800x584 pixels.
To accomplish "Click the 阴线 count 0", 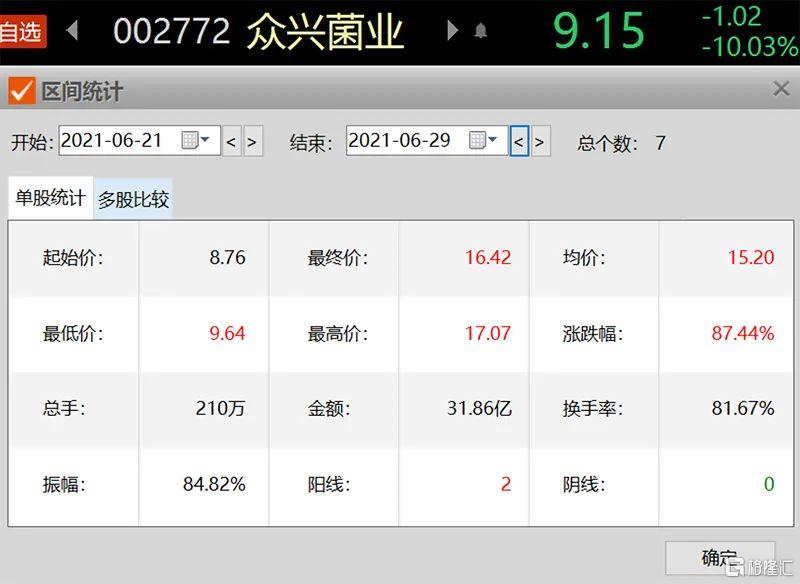I will (769, 484).
